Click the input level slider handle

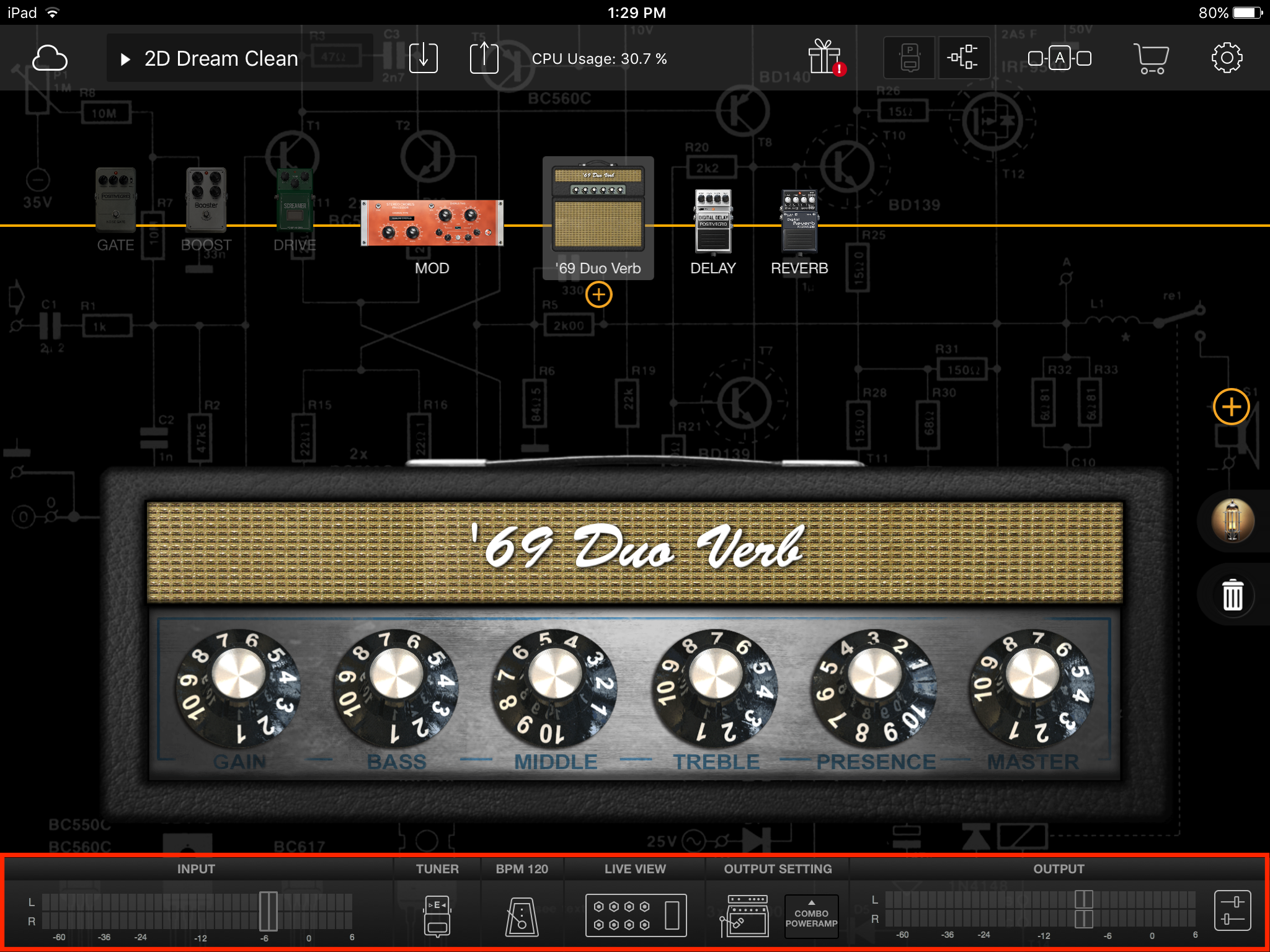[268, 911]
